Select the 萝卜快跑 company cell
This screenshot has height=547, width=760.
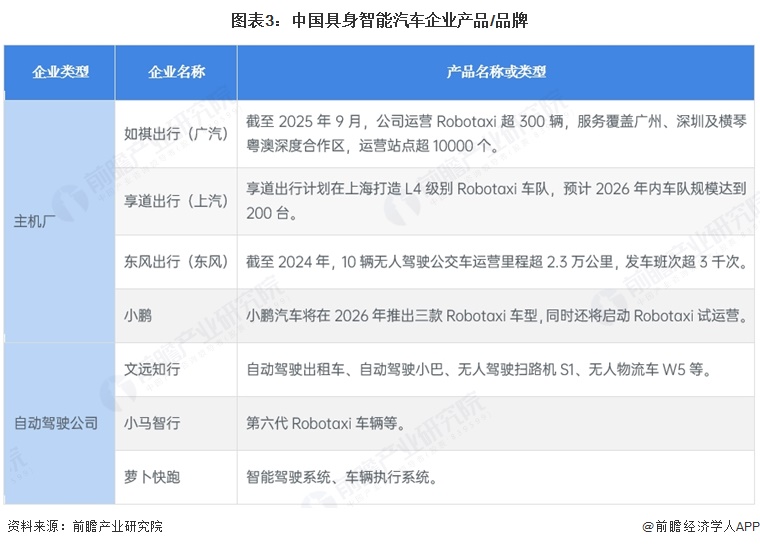(x=176, y=477)
